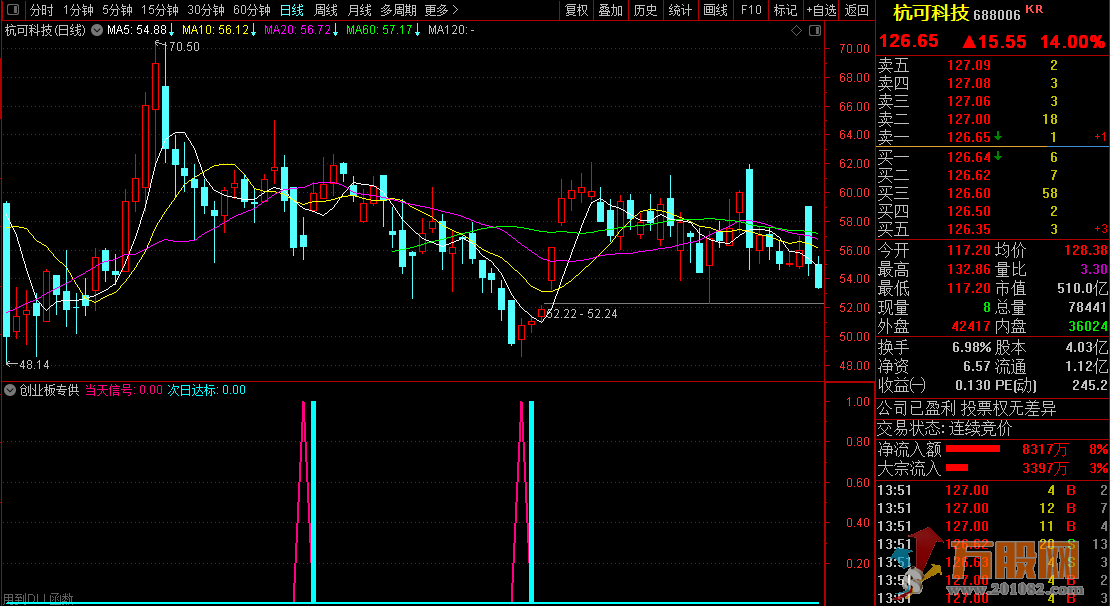The width and height of the screenshot is (1110, 606).
Task: Expand the 更多 more periods menu
Action: pos(442,10)
